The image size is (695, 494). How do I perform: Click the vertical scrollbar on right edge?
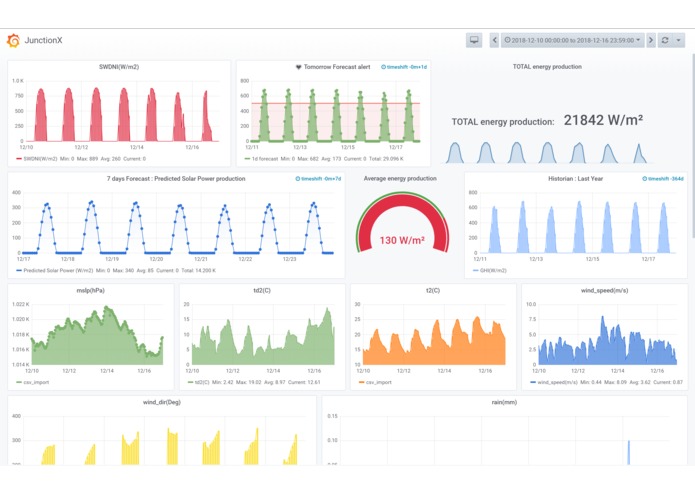pos(693,146)
